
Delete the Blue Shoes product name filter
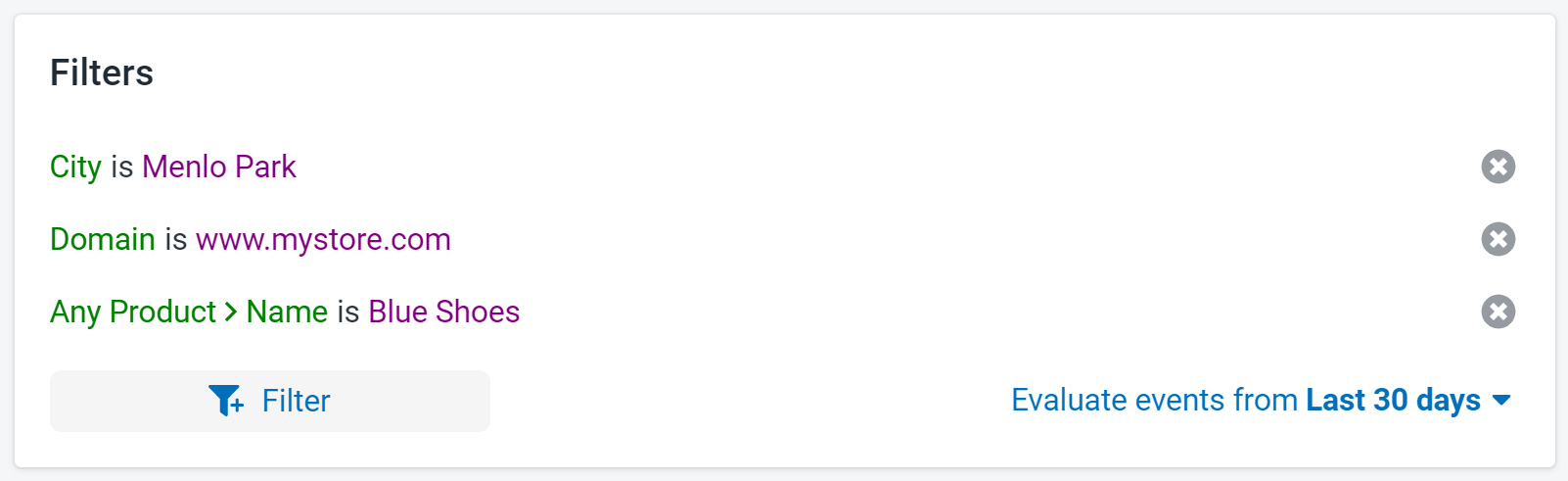1498,312
